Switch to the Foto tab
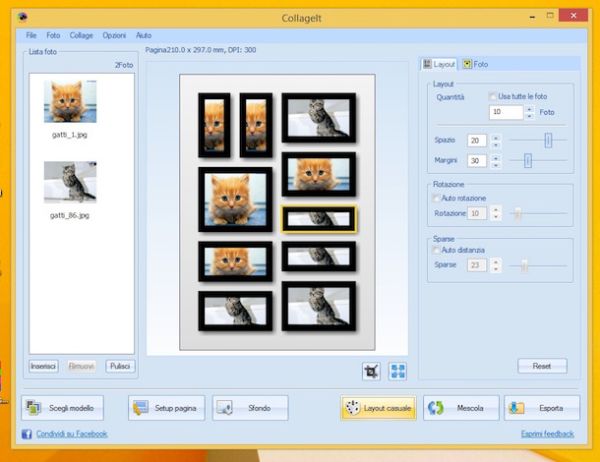 (475, 63)
